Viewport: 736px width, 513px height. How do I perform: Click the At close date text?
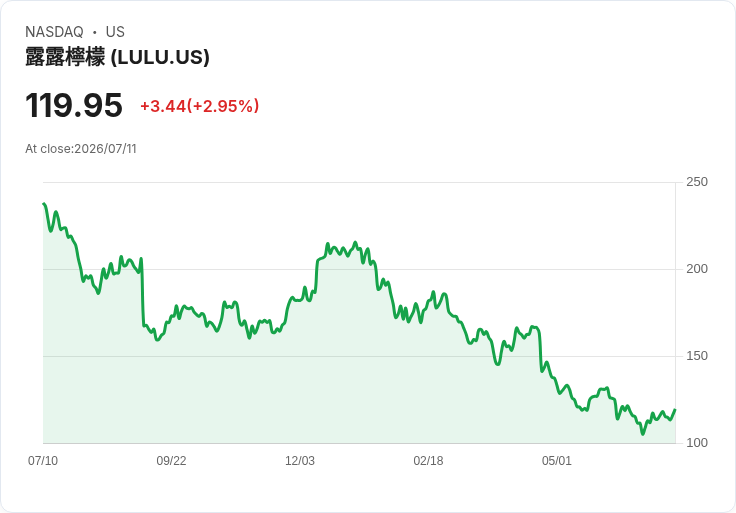point(81,149)
